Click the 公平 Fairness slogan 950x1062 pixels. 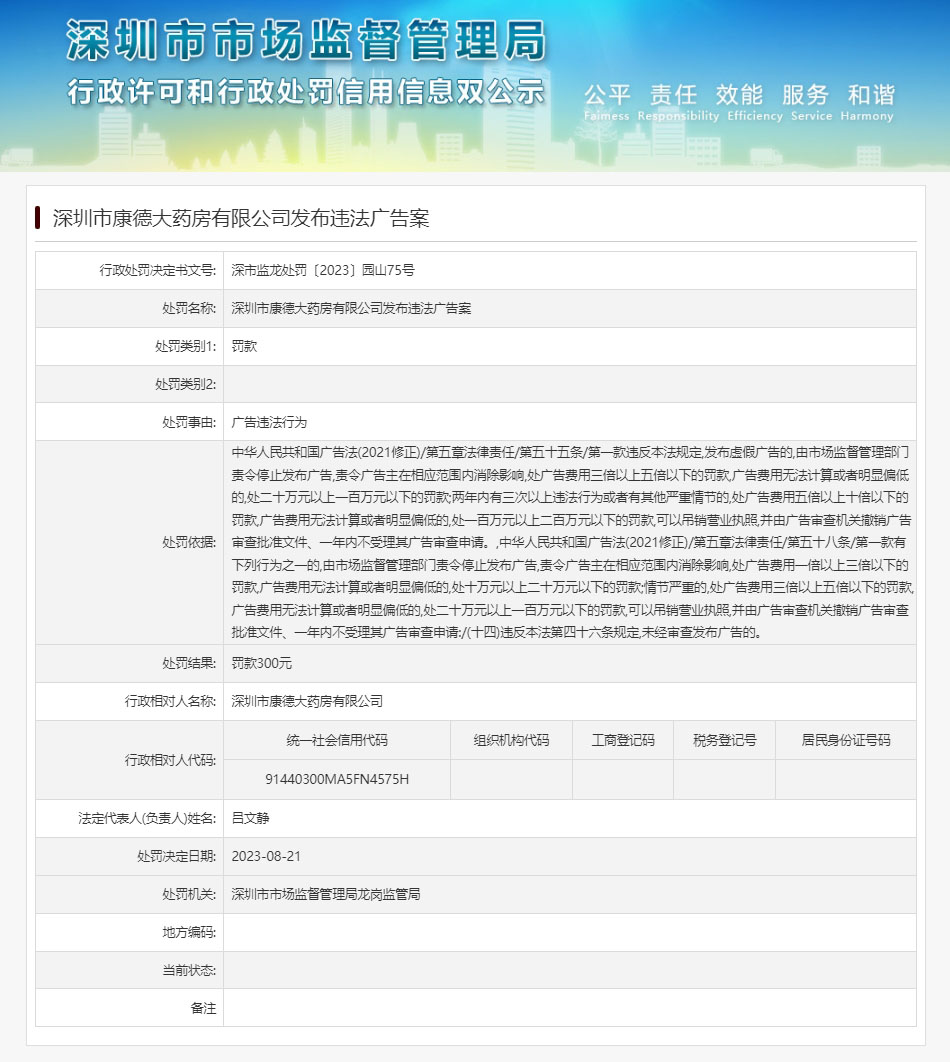[607, 102]
